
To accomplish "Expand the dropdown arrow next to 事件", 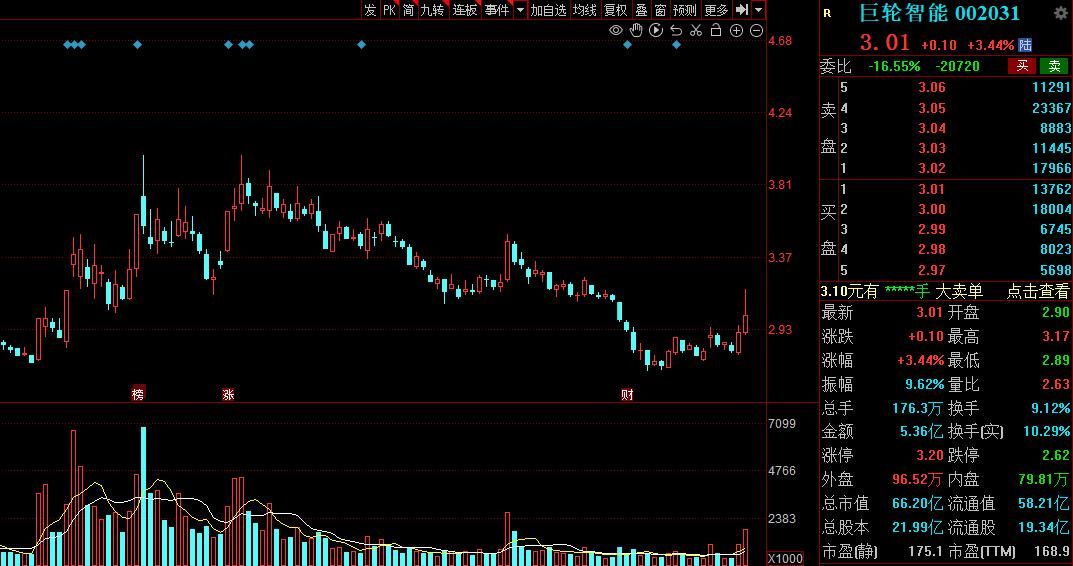I will coord(520,10).
